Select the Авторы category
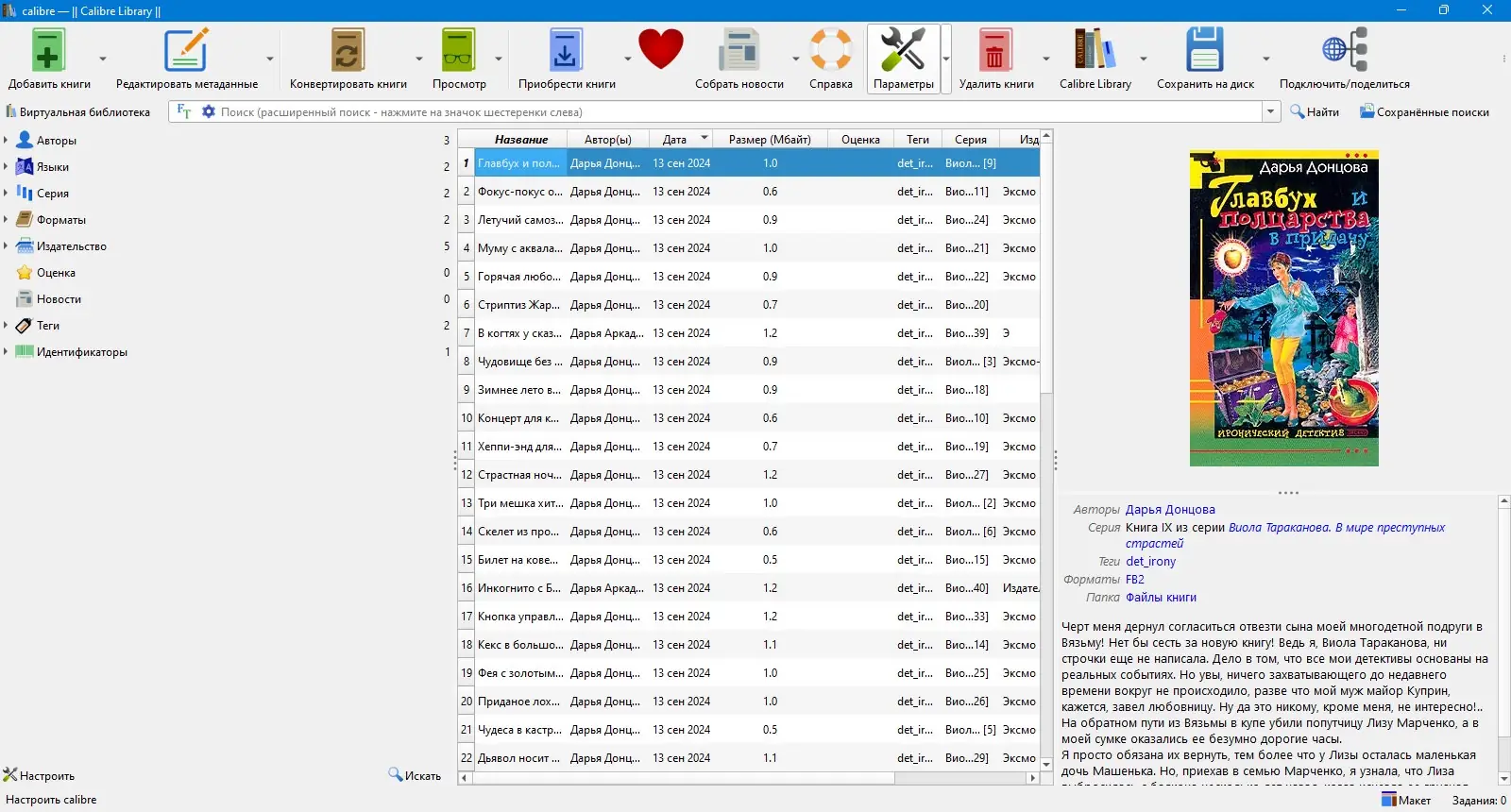 (x=57, y=141)
